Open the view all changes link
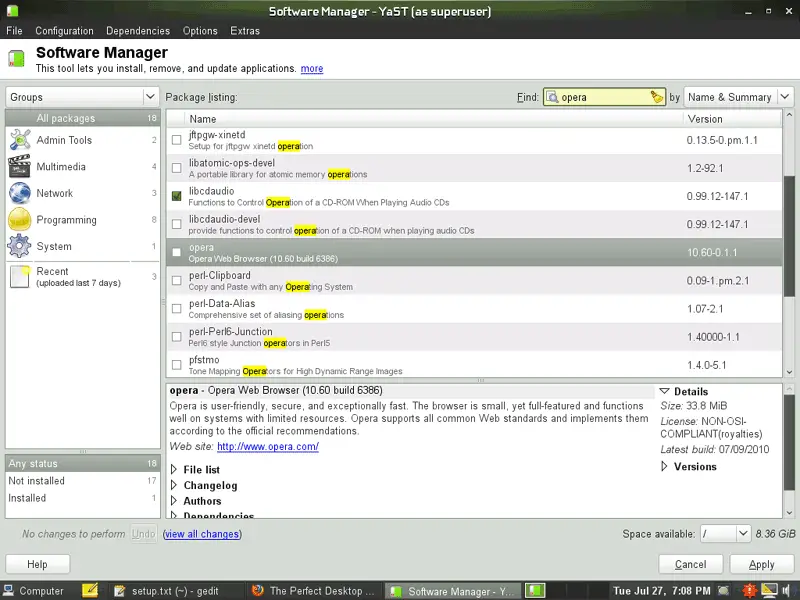Image resolution: width=800 pixels, height=600 pixels. click(202, 534)
